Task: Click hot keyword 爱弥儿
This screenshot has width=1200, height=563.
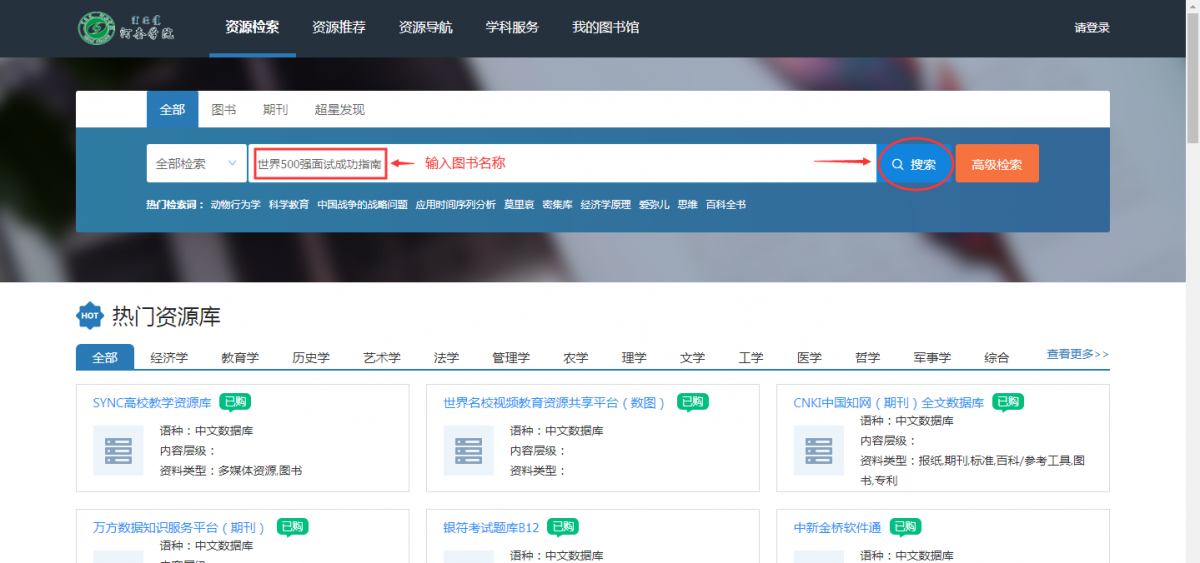Action: 654,205
